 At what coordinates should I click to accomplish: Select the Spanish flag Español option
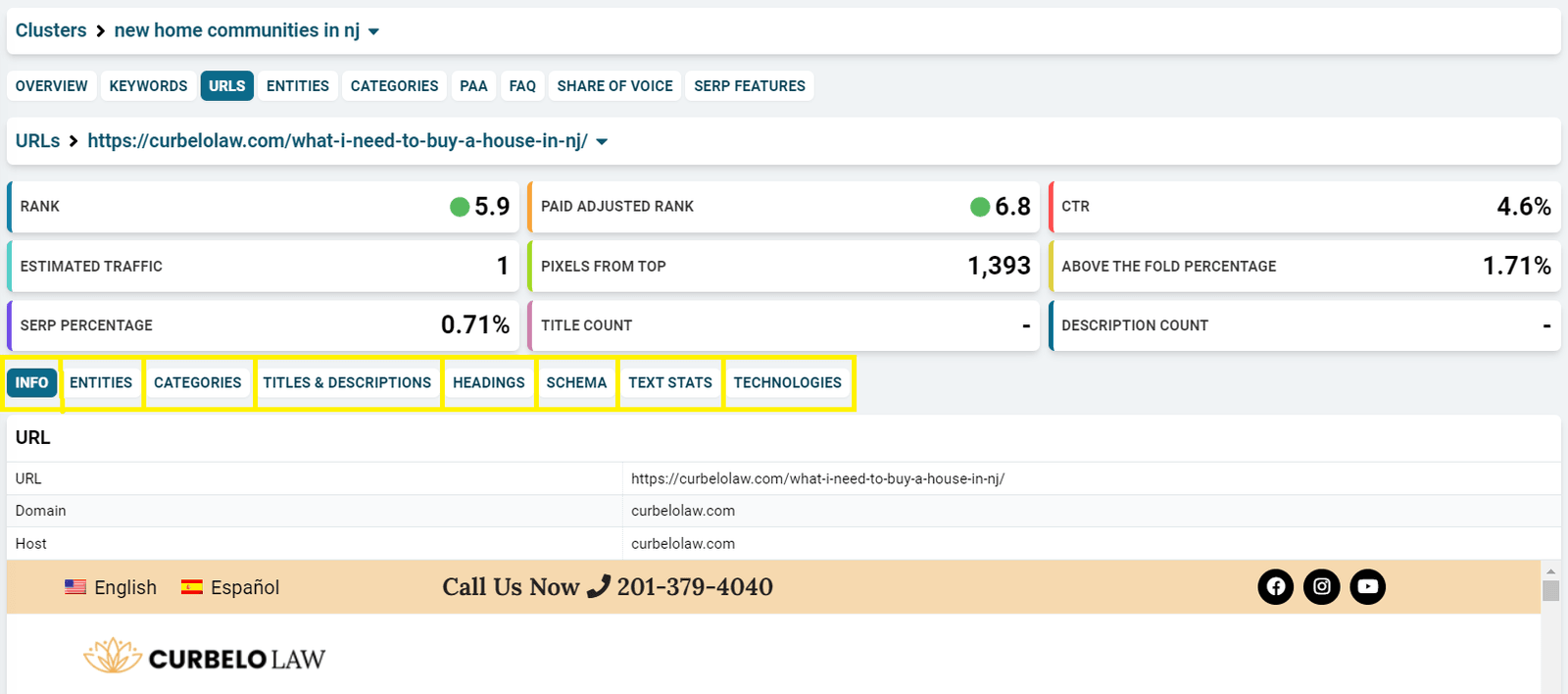pos(230,587)
